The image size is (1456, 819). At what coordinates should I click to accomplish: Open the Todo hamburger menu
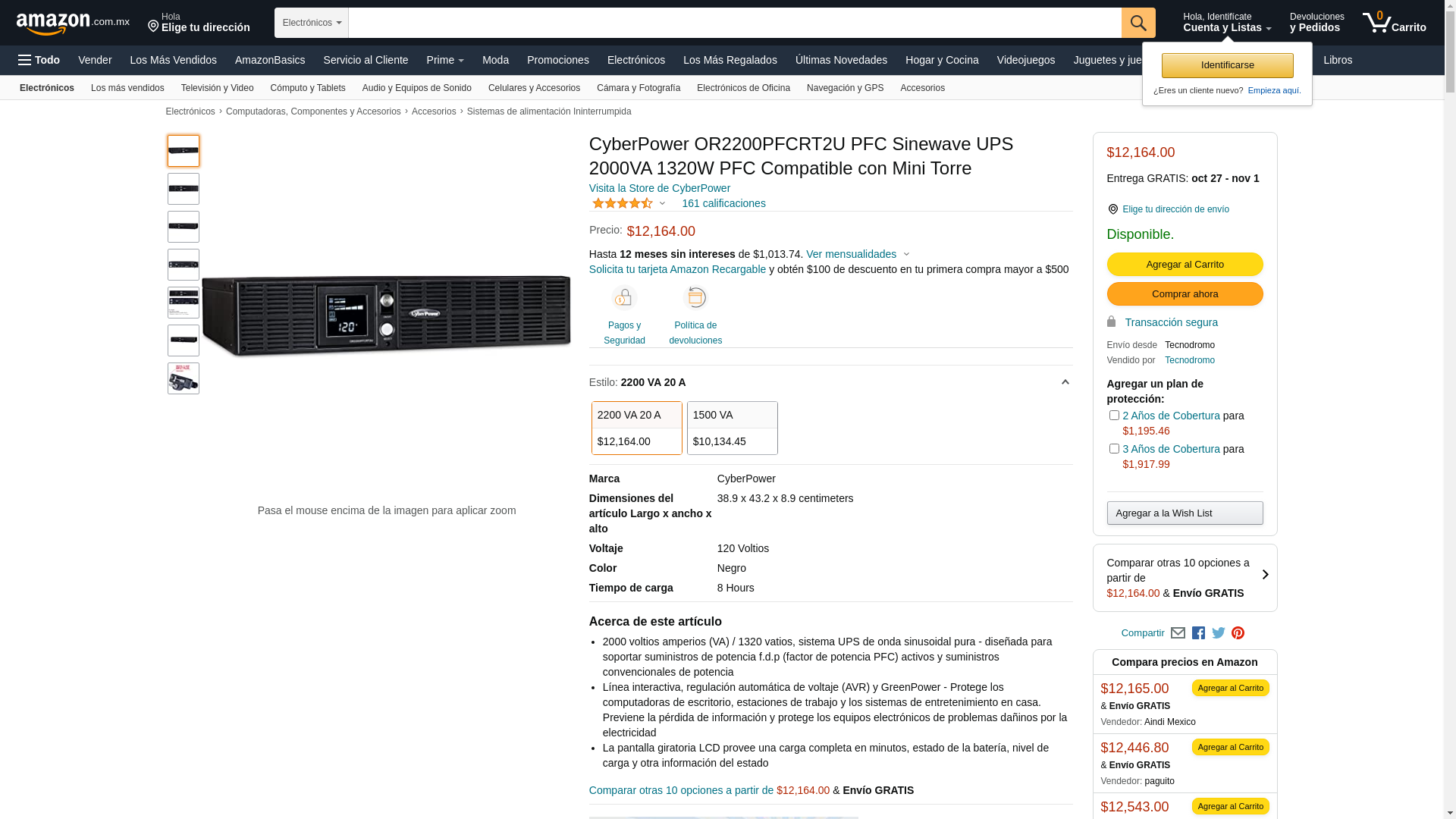coord(39,60)
